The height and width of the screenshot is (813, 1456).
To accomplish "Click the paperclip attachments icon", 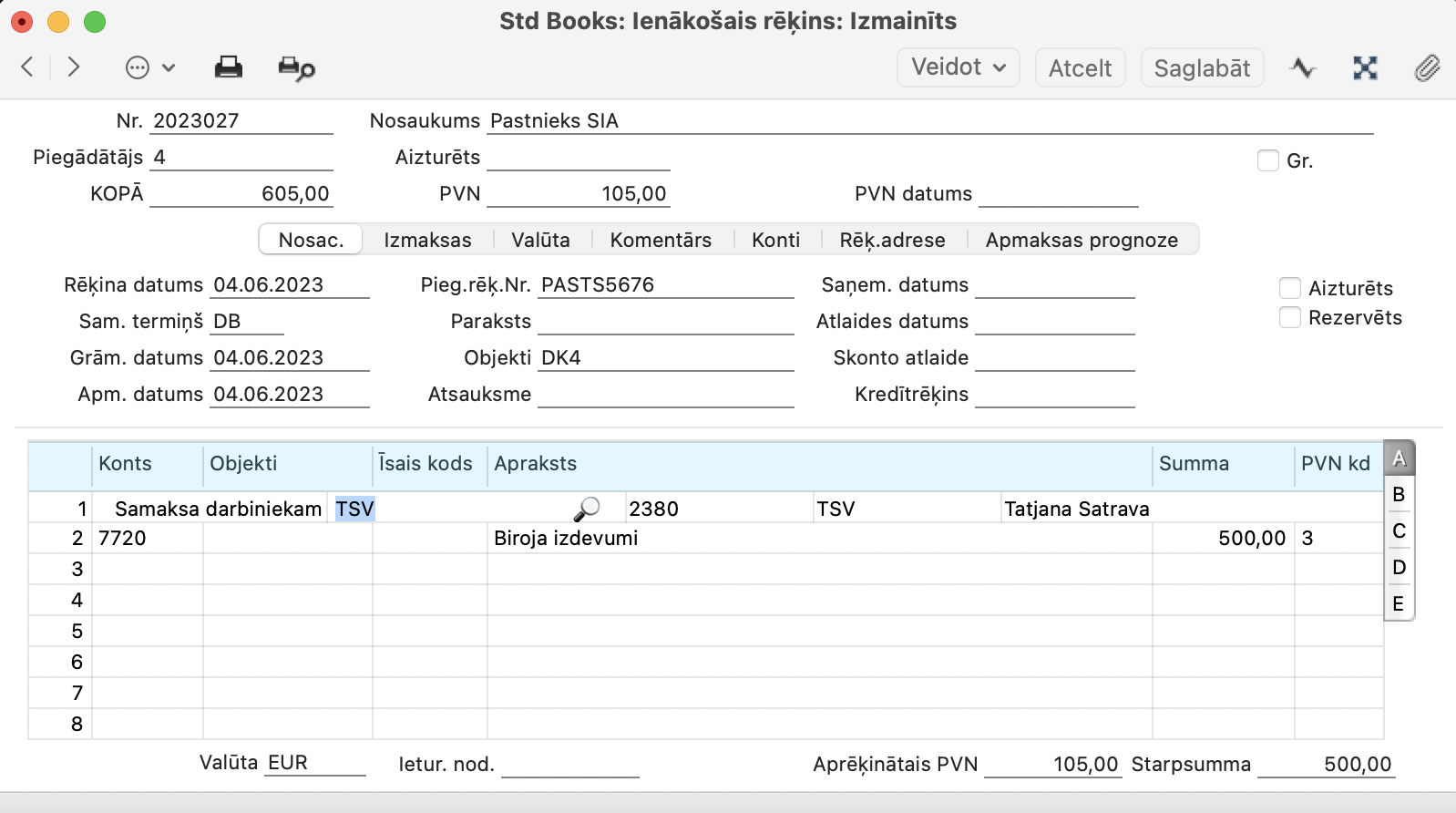I will click(1426, 68).
